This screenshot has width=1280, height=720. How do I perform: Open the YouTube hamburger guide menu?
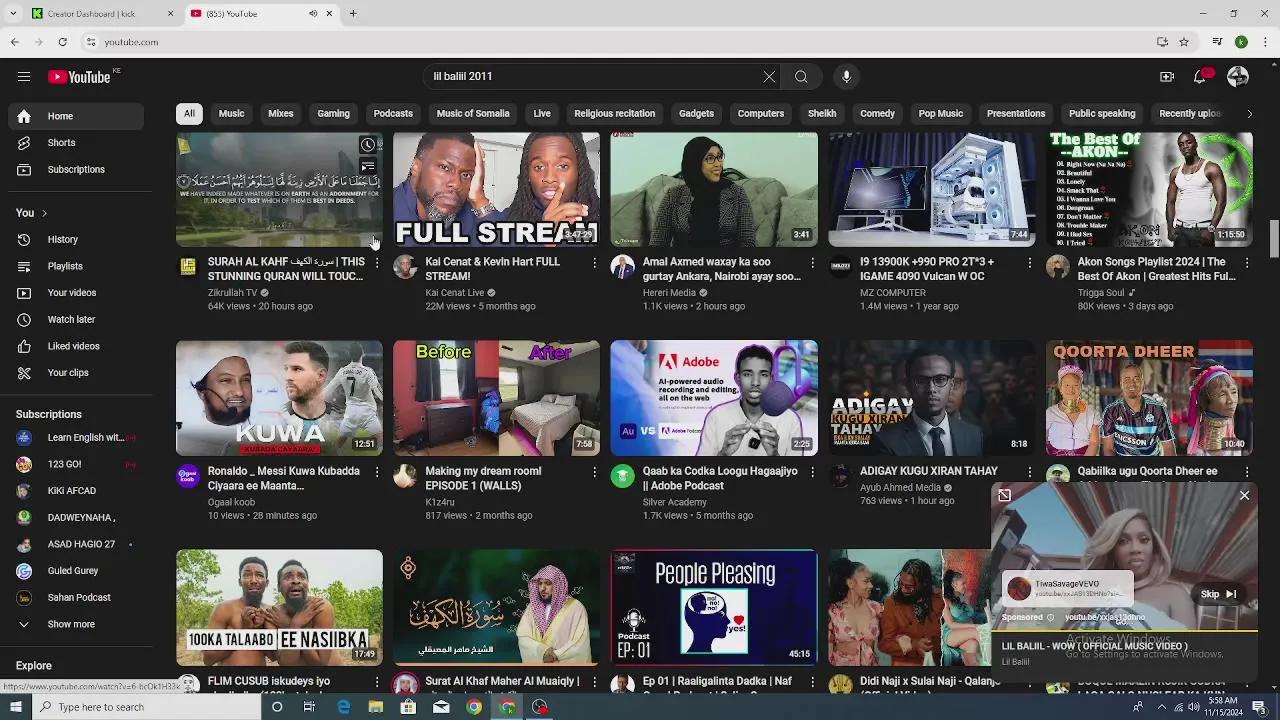coord(24,76)
